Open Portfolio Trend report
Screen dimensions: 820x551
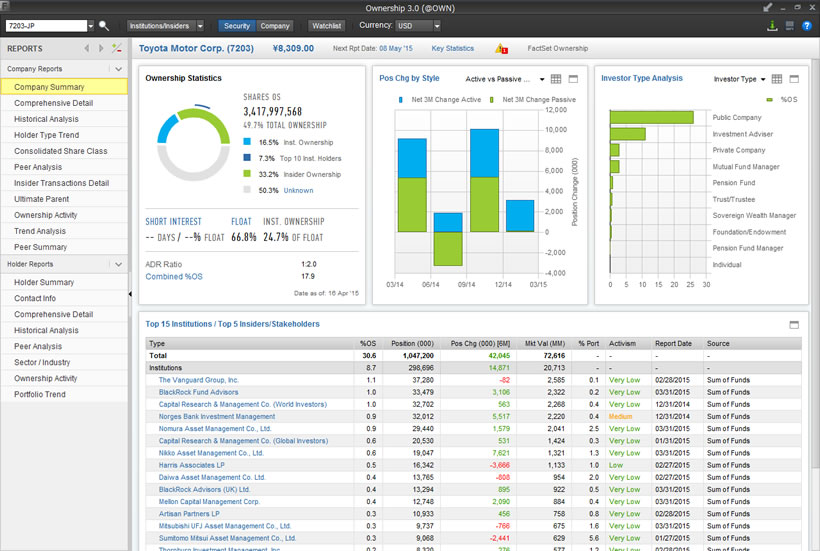tap(64, 395)
